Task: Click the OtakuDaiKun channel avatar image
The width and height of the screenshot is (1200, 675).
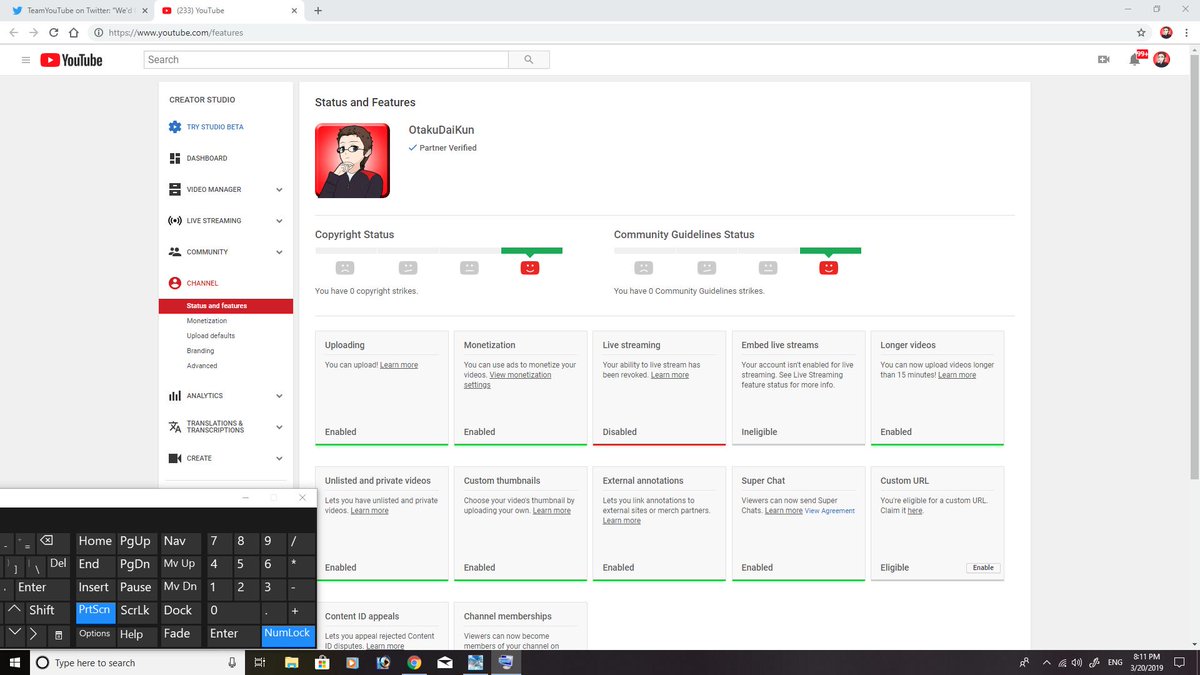Action: coord(352,161)
